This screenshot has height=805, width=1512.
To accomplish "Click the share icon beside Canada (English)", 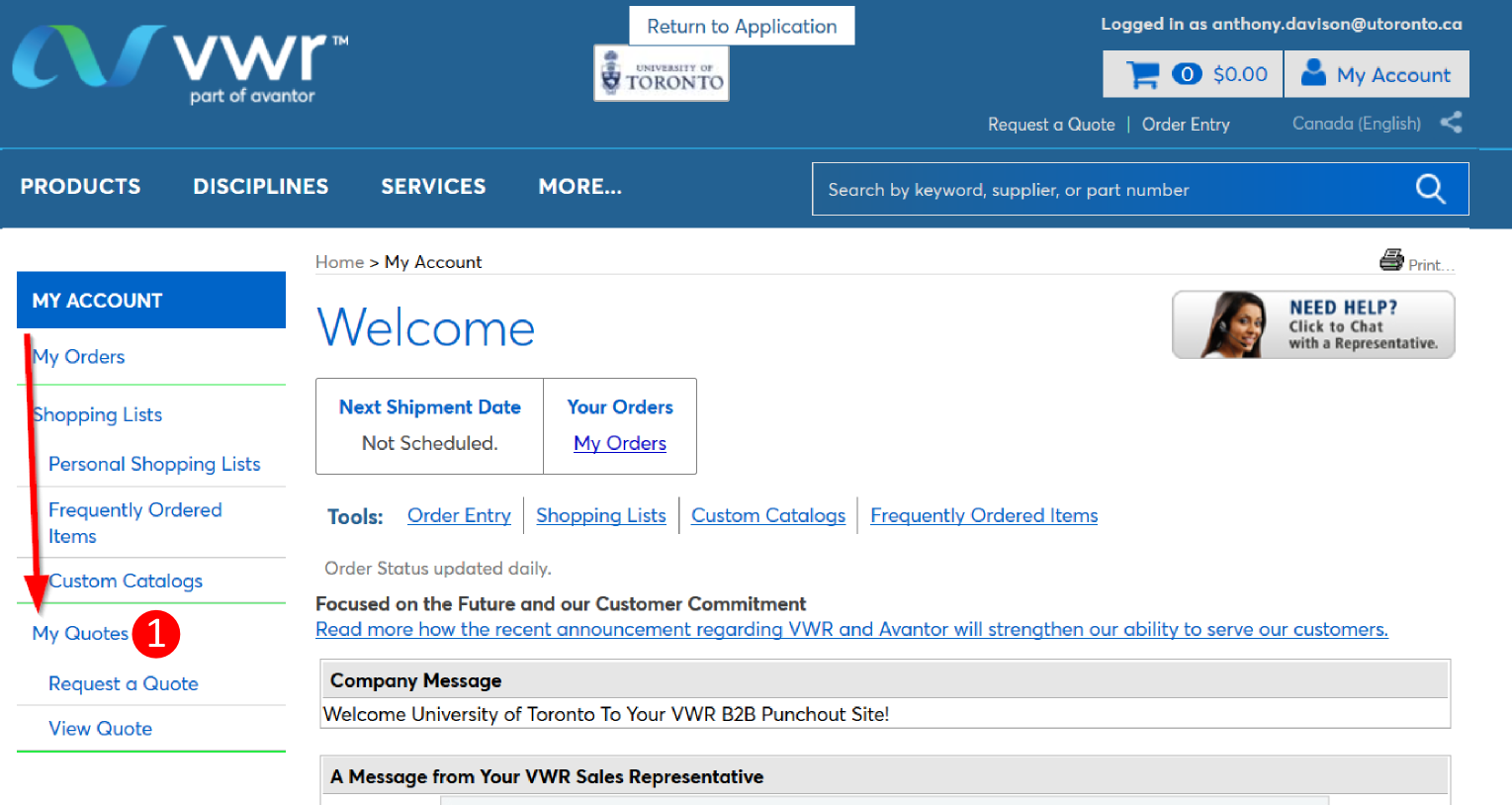I will (1451, 123).
